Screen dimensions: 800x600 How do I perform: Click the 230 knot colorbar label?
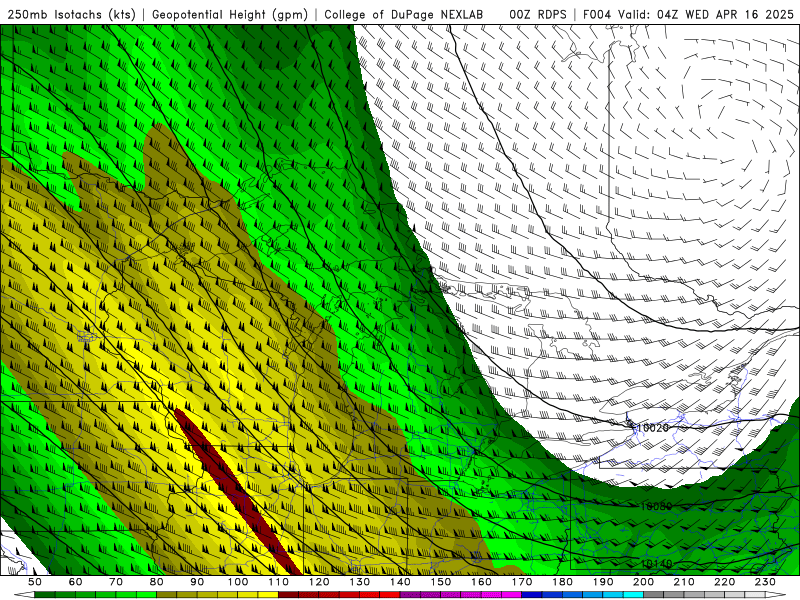pyautogui.click(x=766, y=582)
